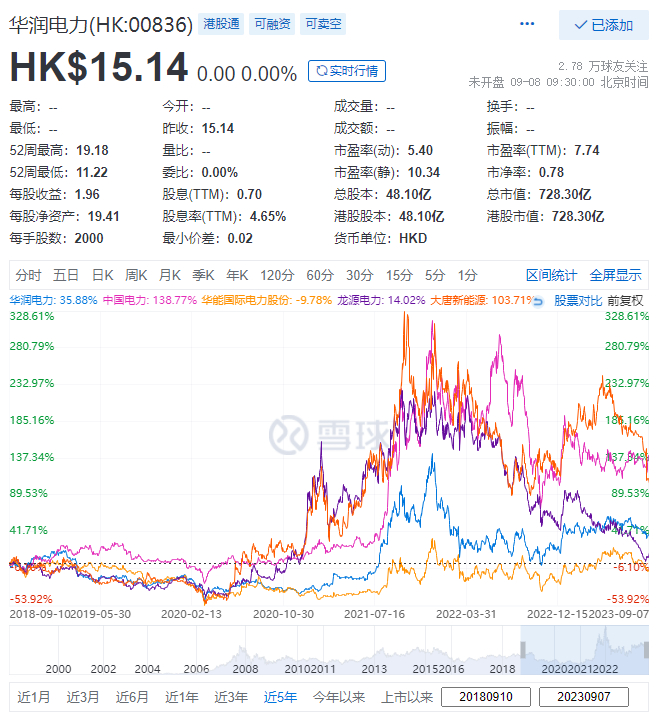Open the three-dot more options menu

click(527, 24)
